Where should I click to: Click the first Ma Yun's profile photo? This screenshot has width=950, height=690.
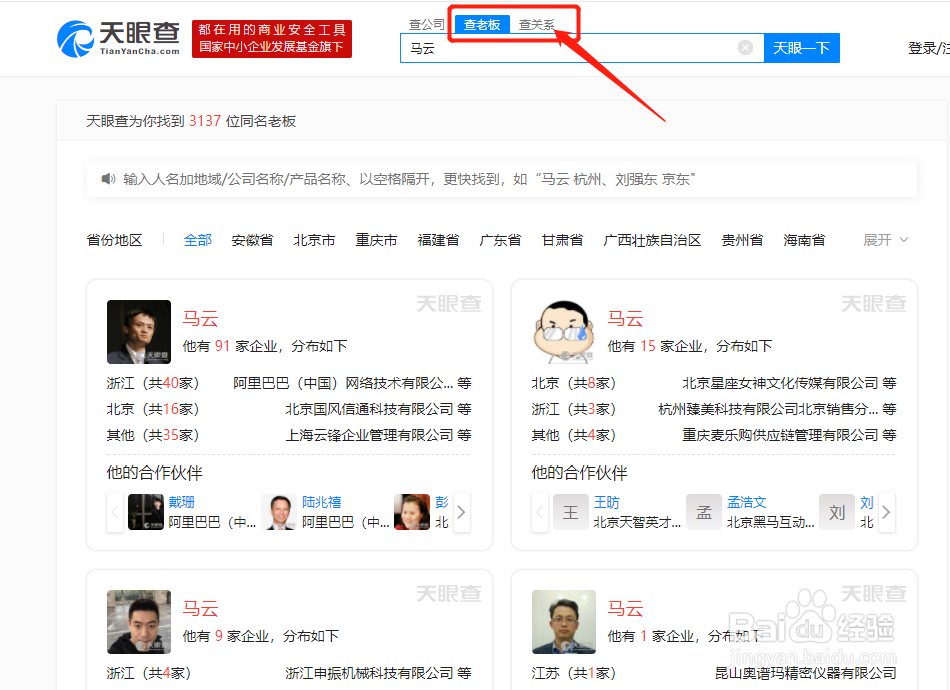[139, 332]
